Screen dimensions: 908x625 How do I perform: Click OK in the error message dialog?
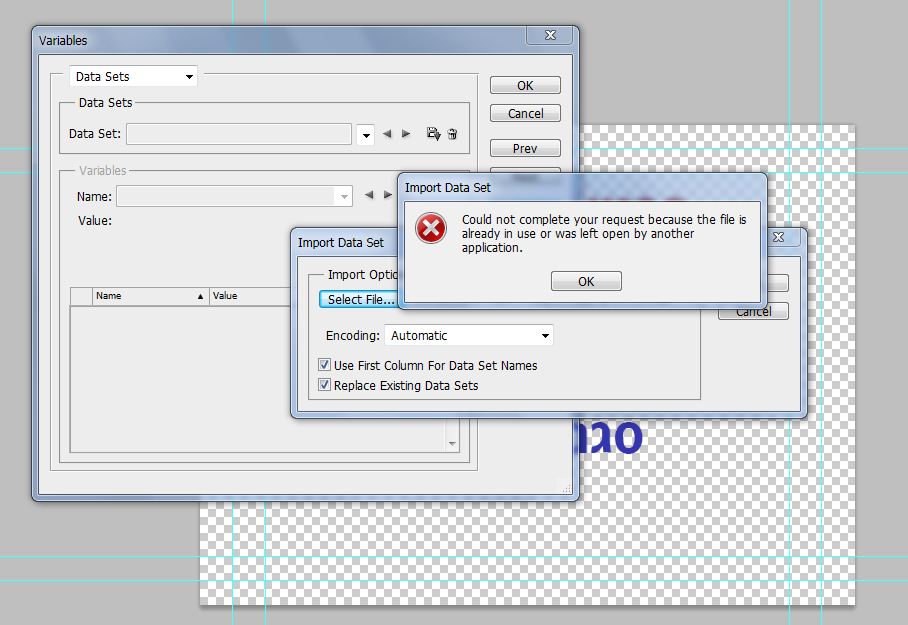click(x=586, y=281)
